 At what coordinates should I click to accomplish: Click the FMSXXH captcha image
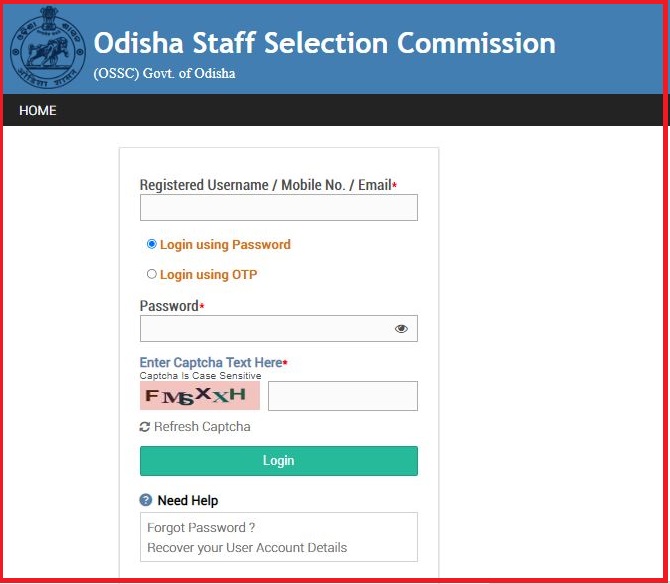(x=200, y=396)
